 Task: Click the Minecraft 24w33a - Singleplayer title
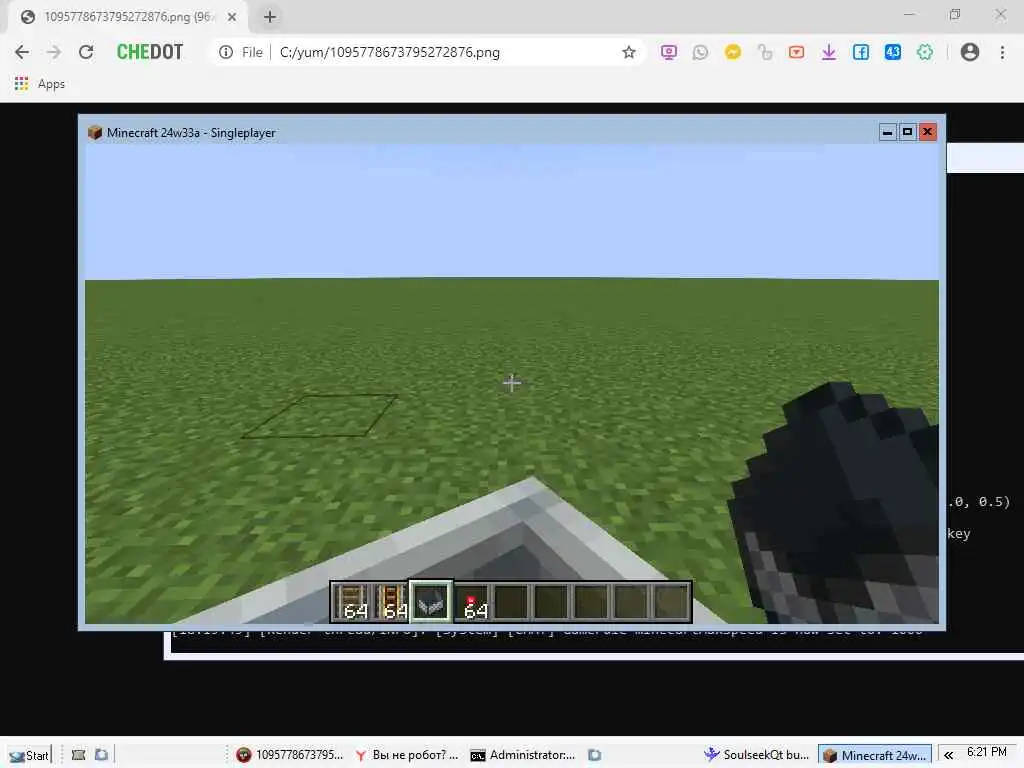[x=191, y=133]
